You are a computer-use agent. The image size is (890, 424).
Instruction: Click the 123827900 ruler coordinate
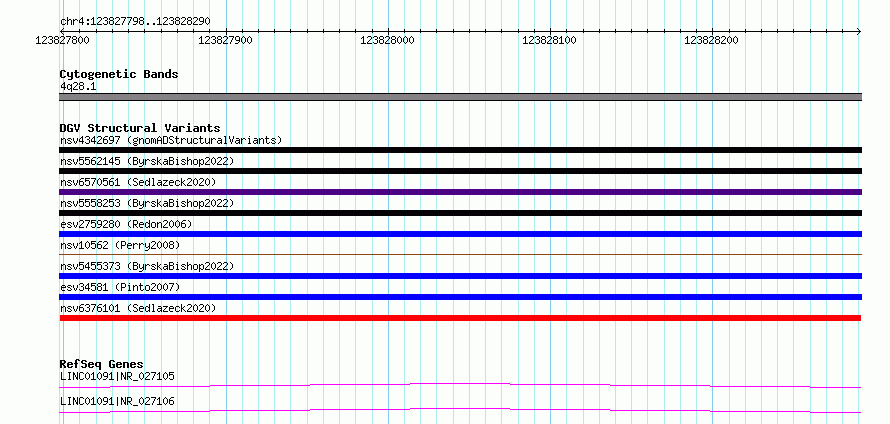pyautogui.click(x=226, y=40)
